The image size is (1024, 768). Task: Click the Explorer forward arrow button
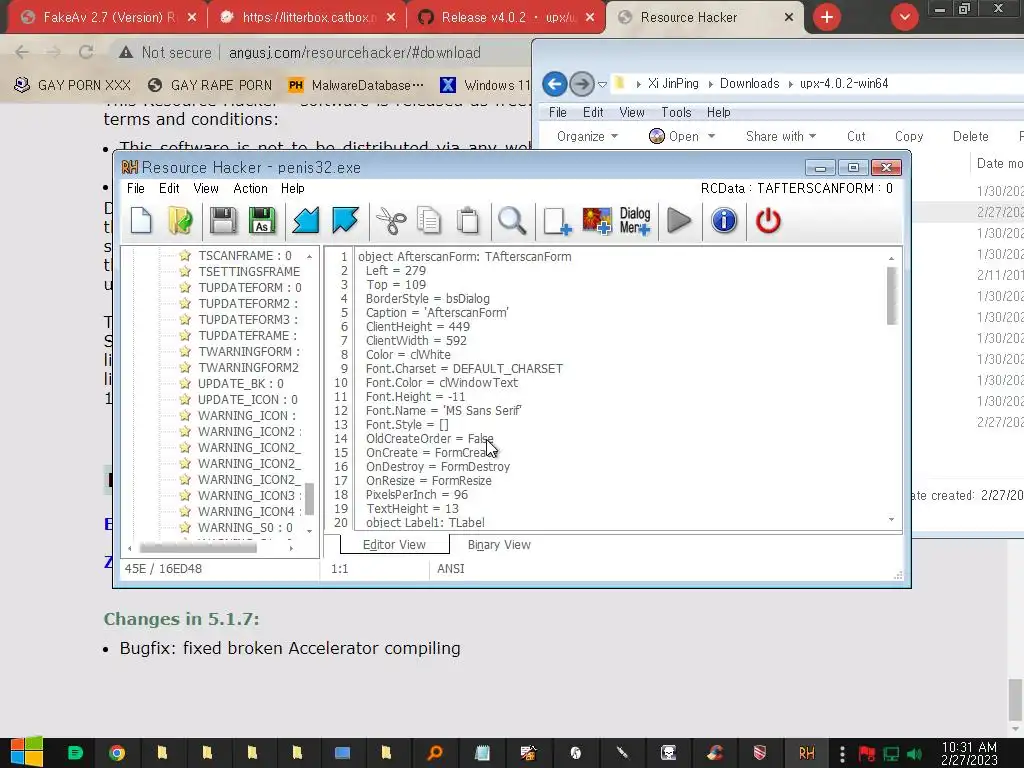pyautogui.click(x=581, y=84)
